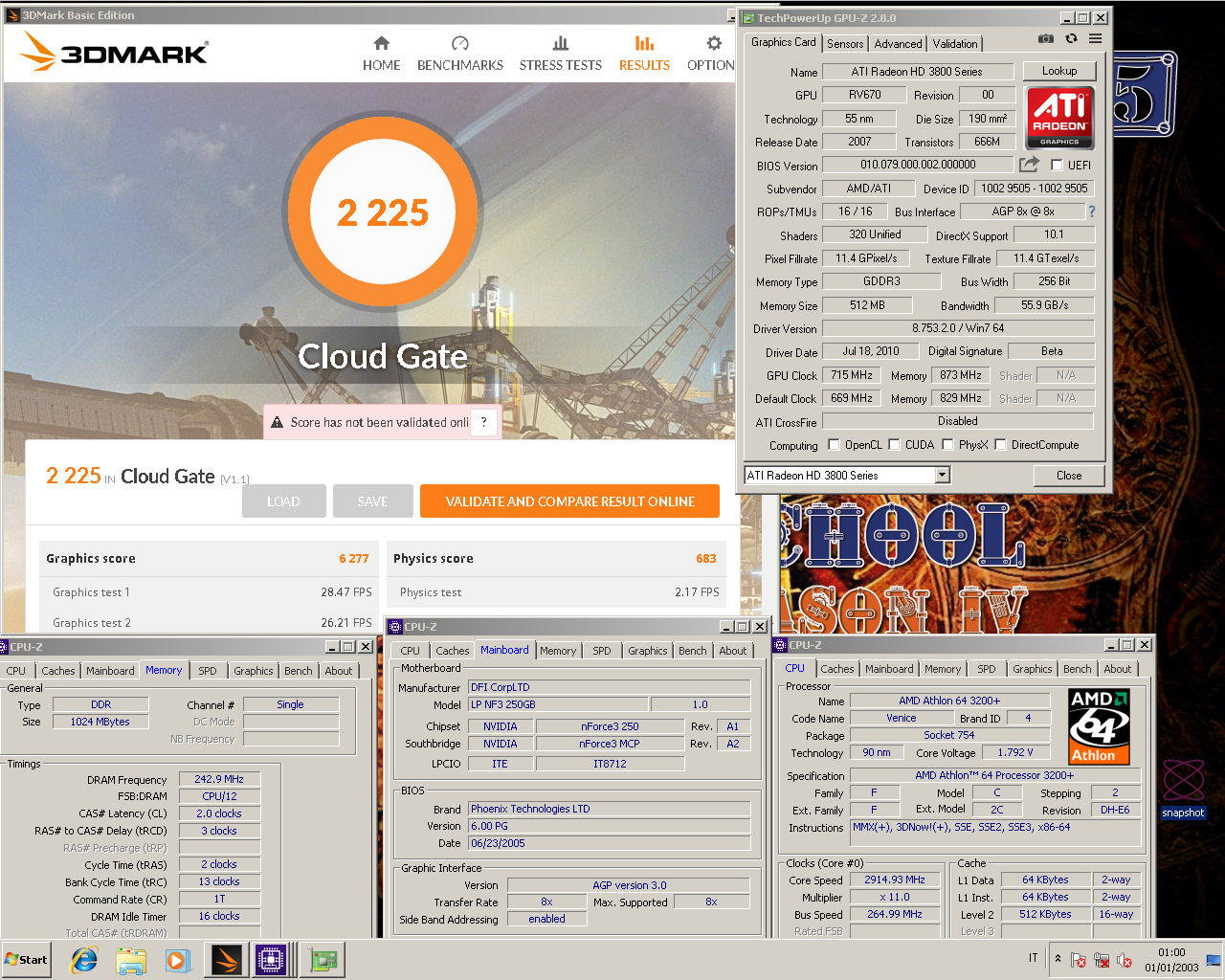This screenshot has height=980, width=1225.
Task: Open SPD tab in CPU-Z Memory window
Action: 208,671
